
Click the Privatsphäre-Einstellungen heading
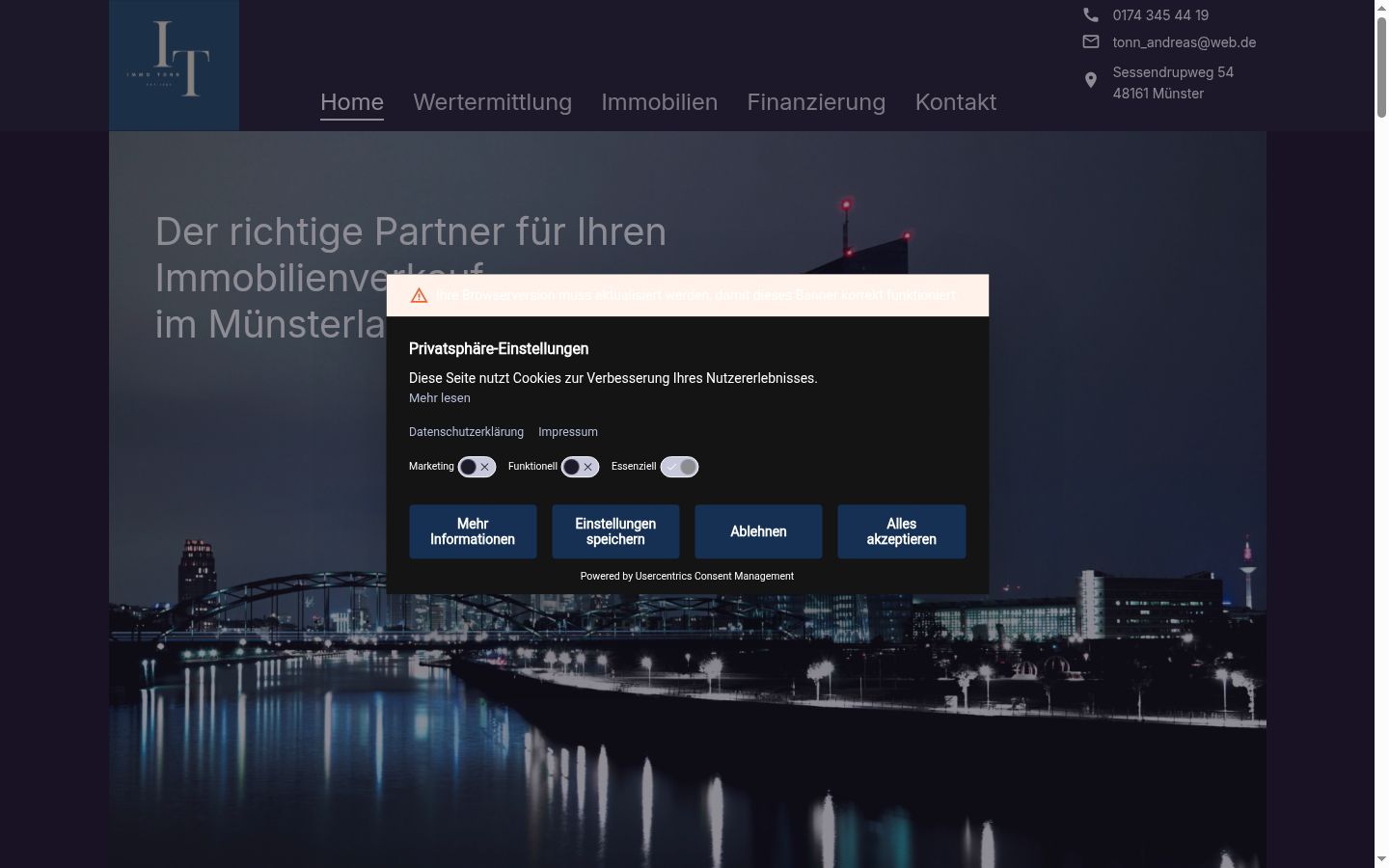499,349
